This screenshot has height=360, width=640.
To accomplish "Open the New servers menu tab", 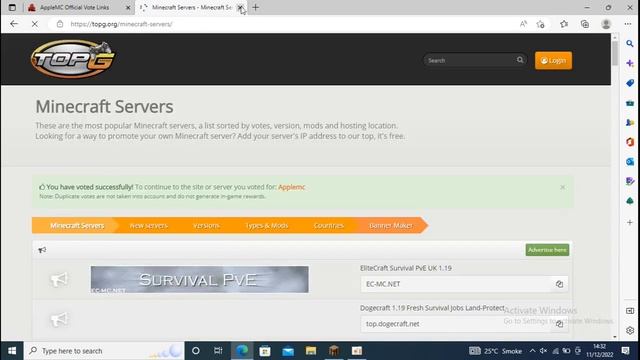I will [149, 225].
